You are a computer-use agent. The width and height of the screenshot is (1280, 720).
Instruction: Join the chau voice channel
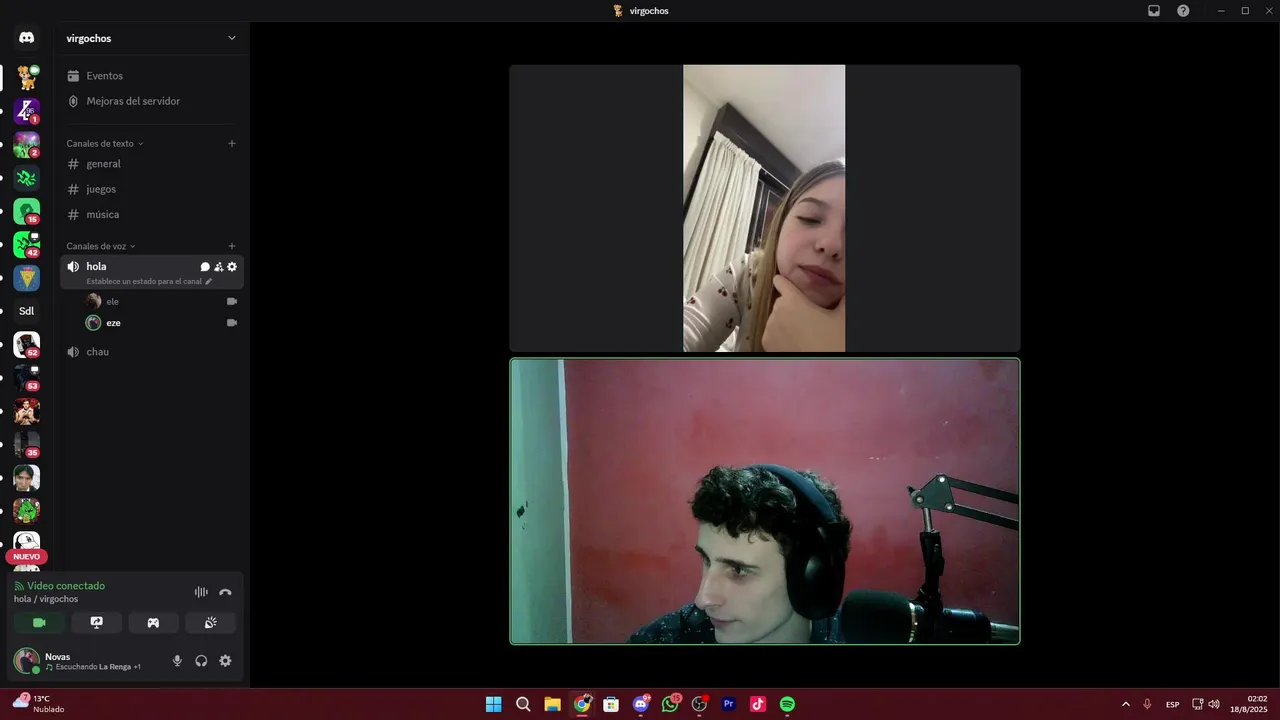click(150, 352)
